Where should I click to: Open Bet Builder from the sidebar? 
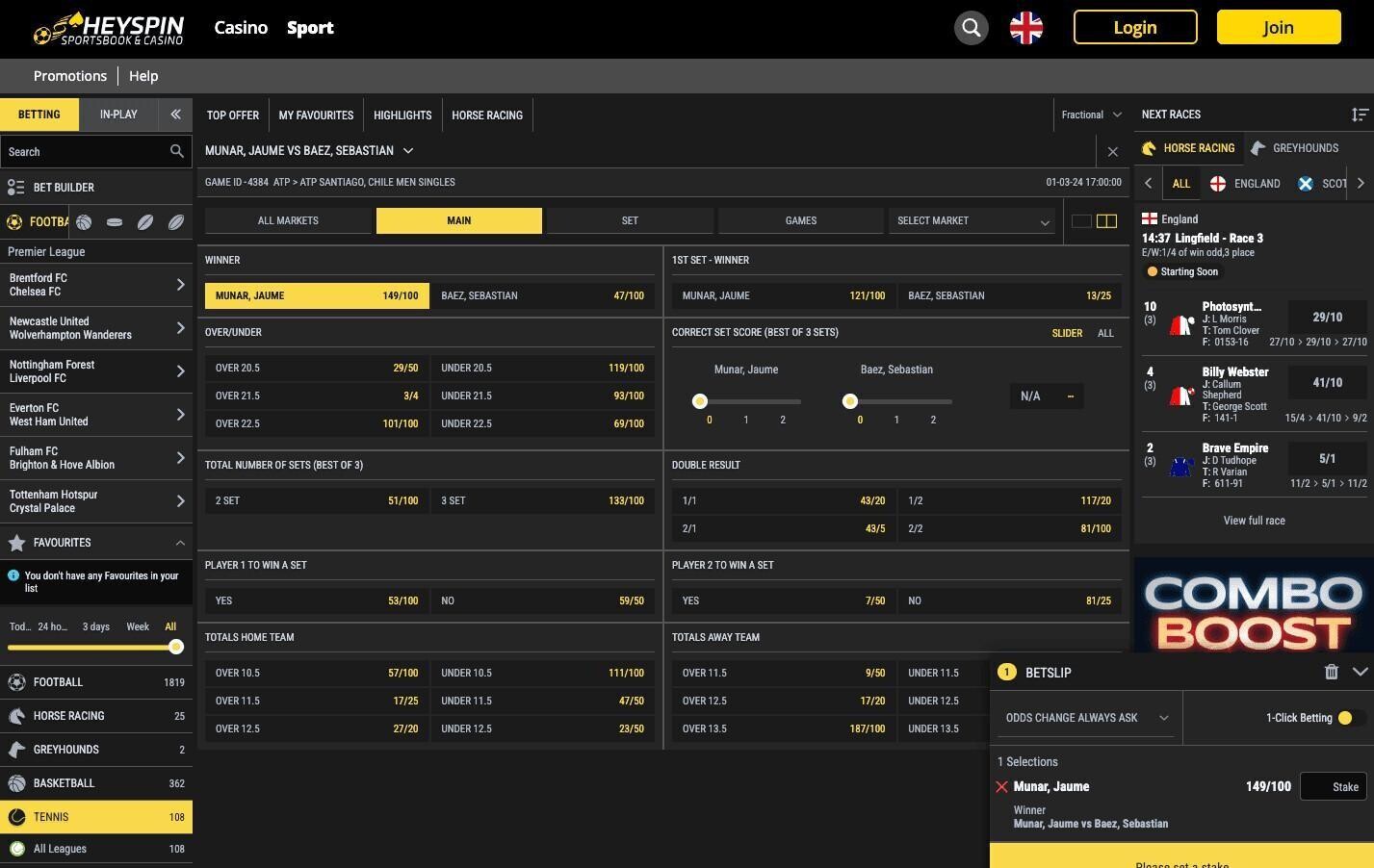(64, 188)
